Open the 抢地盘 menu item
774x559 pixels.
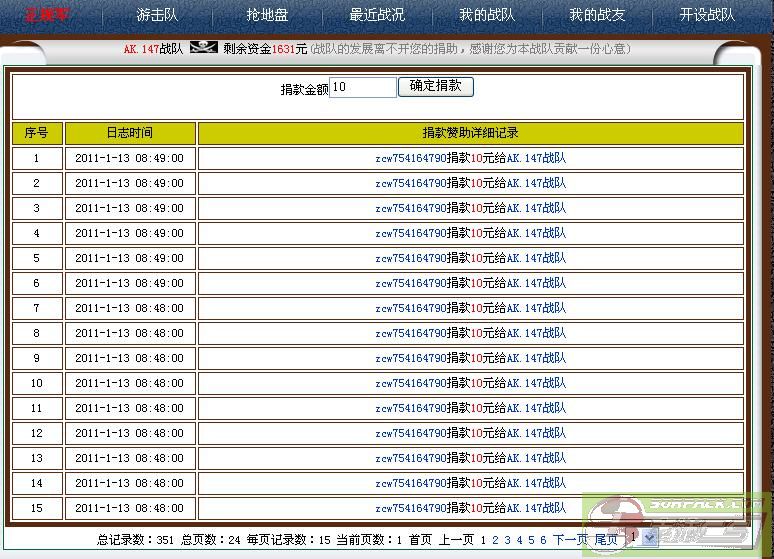[267, 15]
